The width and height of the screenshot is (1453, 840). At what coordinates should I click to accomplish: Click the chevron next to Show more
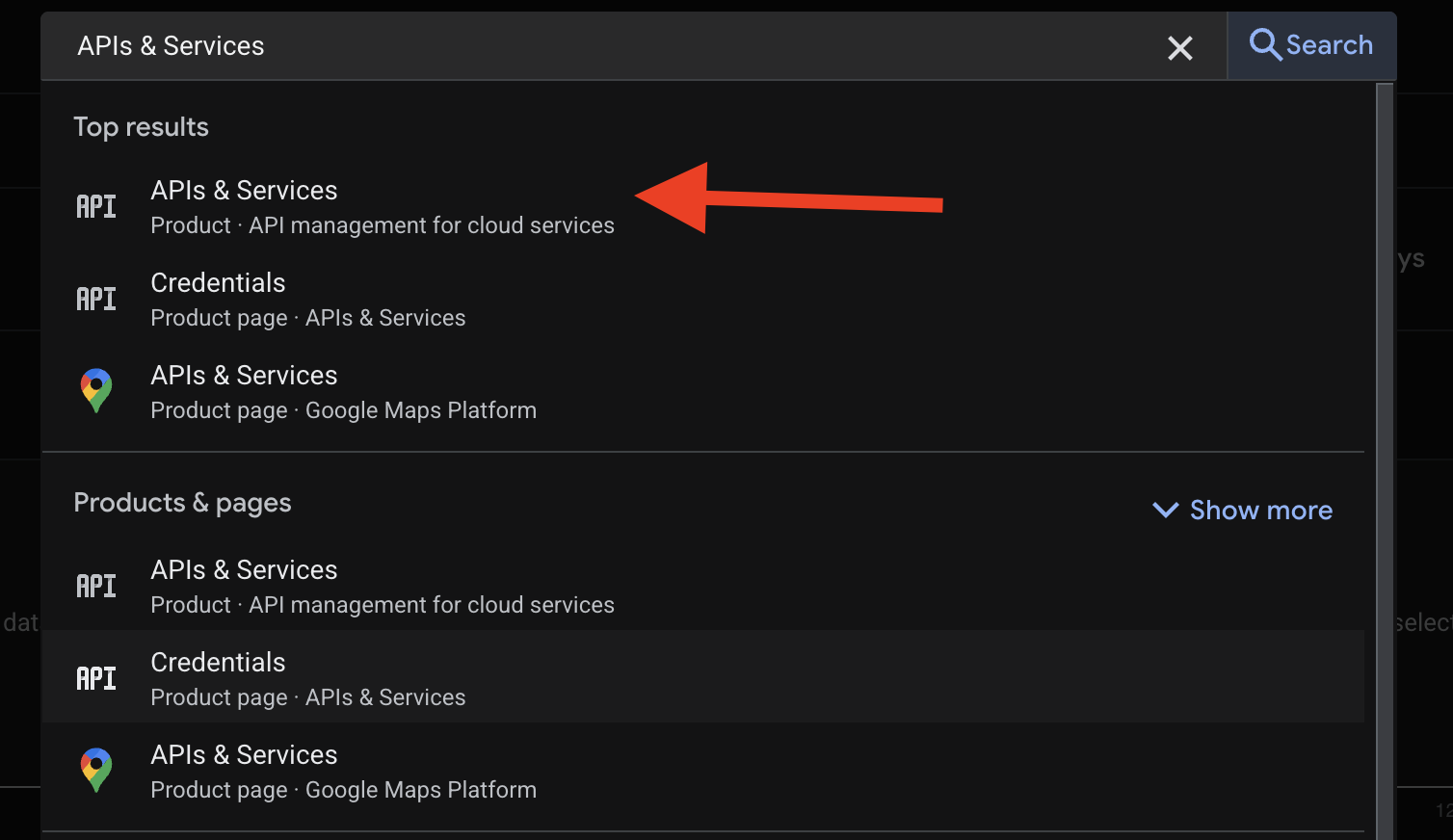pos(1165,511)
